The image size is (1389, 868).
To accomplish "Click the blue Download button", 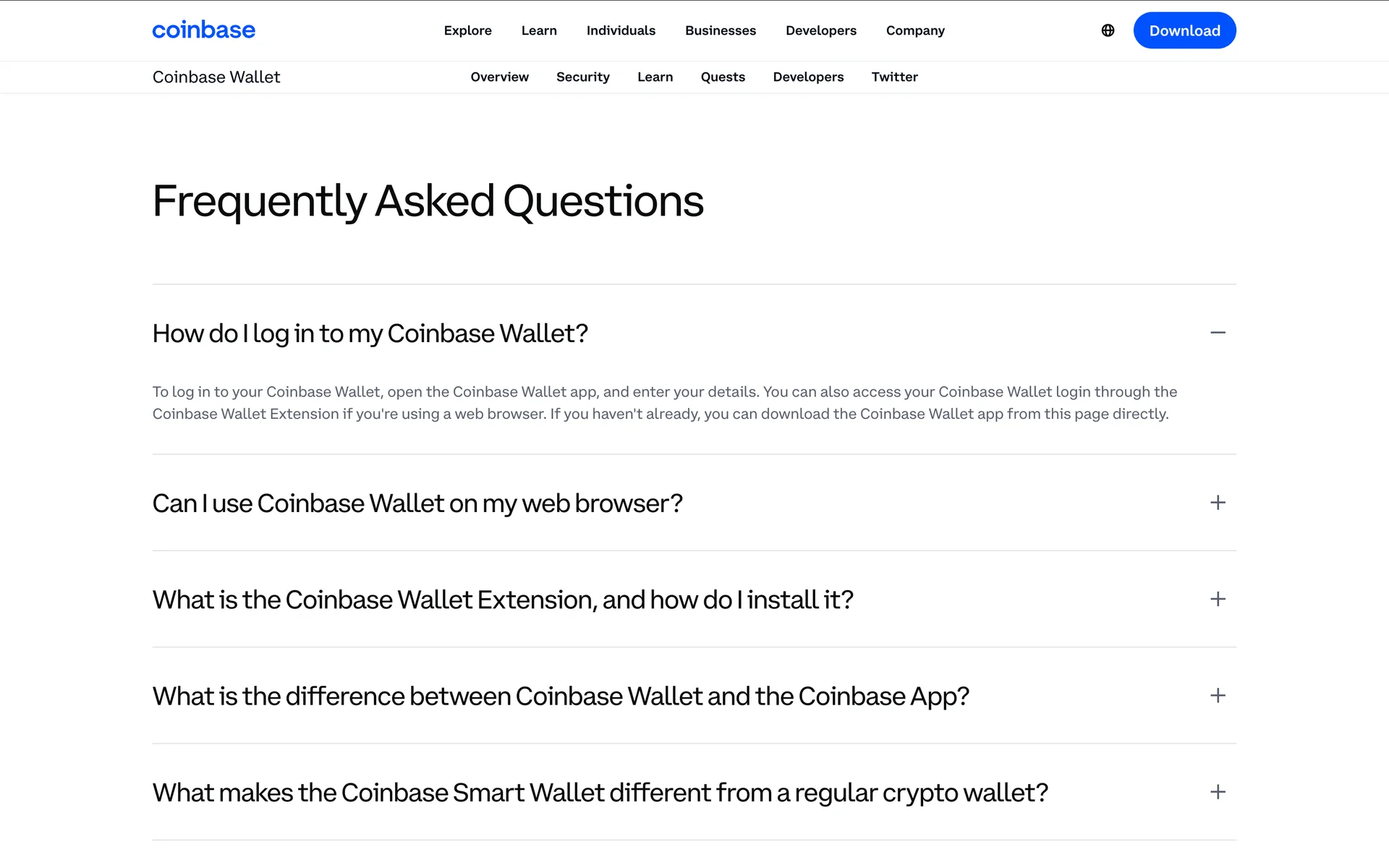I will [x=1184, y=30].
